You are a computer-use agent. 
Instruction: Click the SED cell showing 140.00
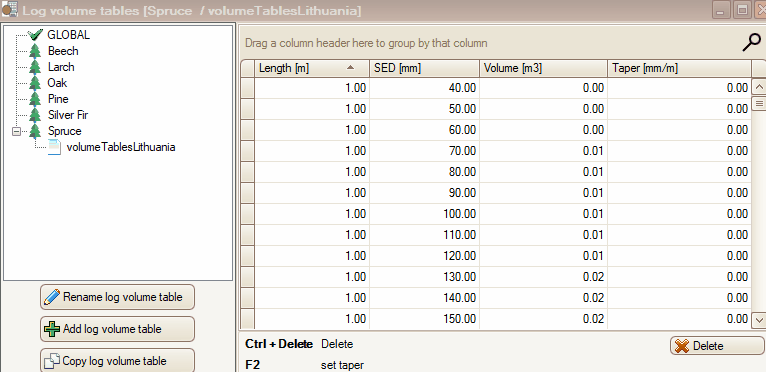(424, 298)
